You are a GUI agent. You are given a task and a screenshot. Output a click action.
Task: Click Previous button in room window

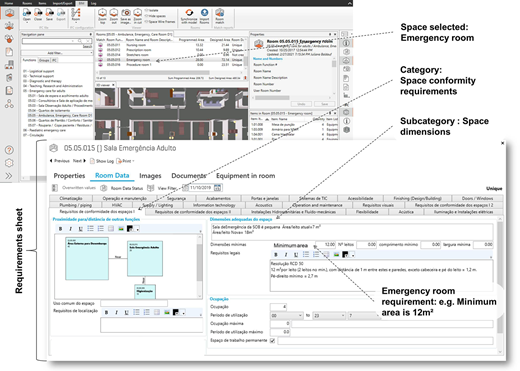pos(60,161)
